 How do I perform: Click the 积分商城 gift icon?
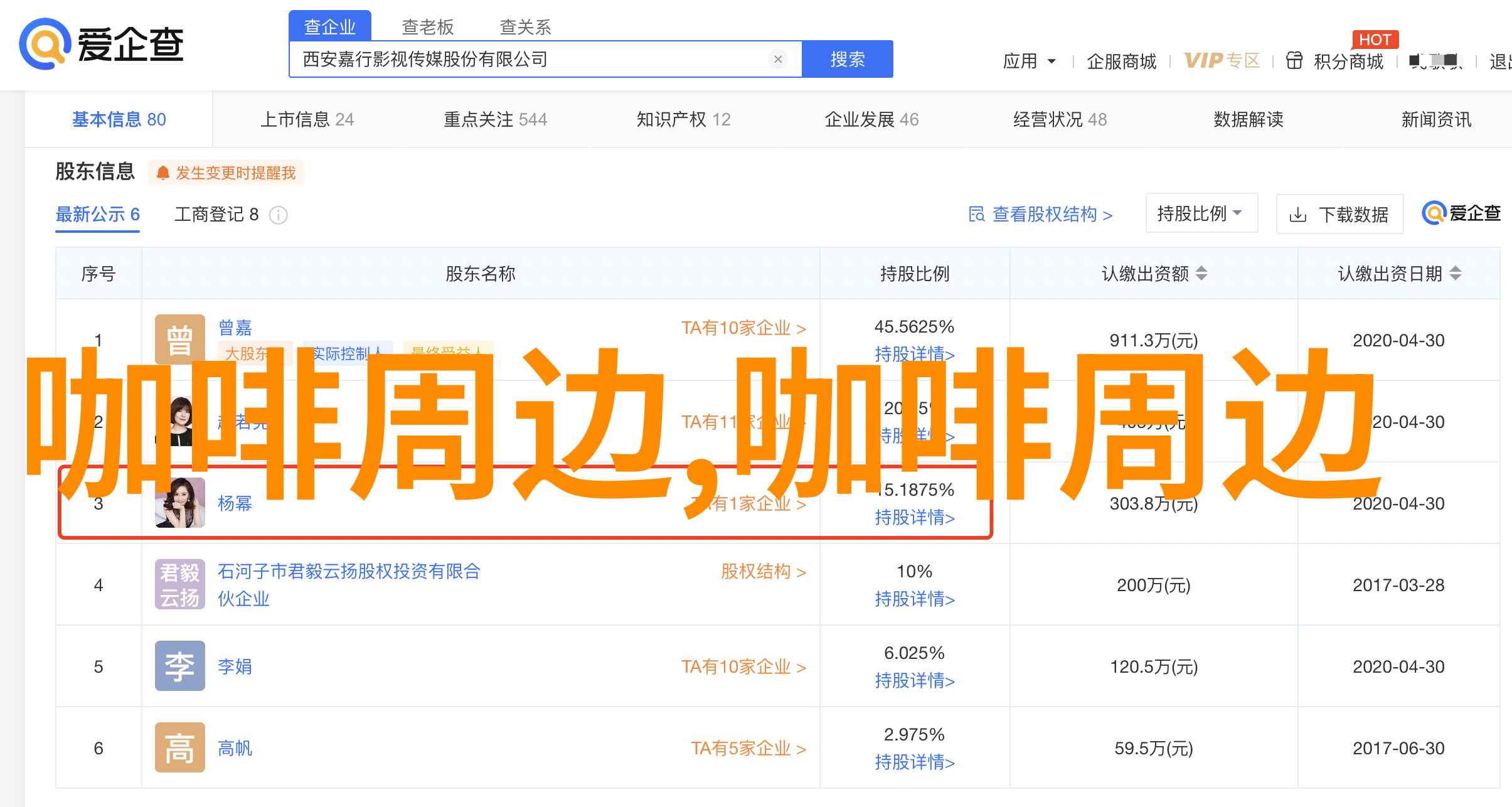point(1294,61)
